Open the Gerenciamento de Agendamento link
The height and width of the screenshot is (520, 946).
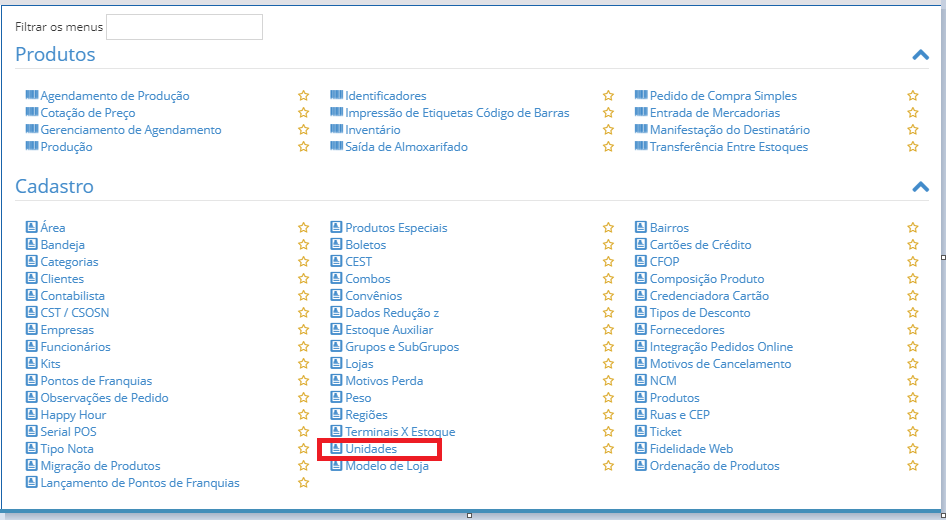tap(131, 130)
